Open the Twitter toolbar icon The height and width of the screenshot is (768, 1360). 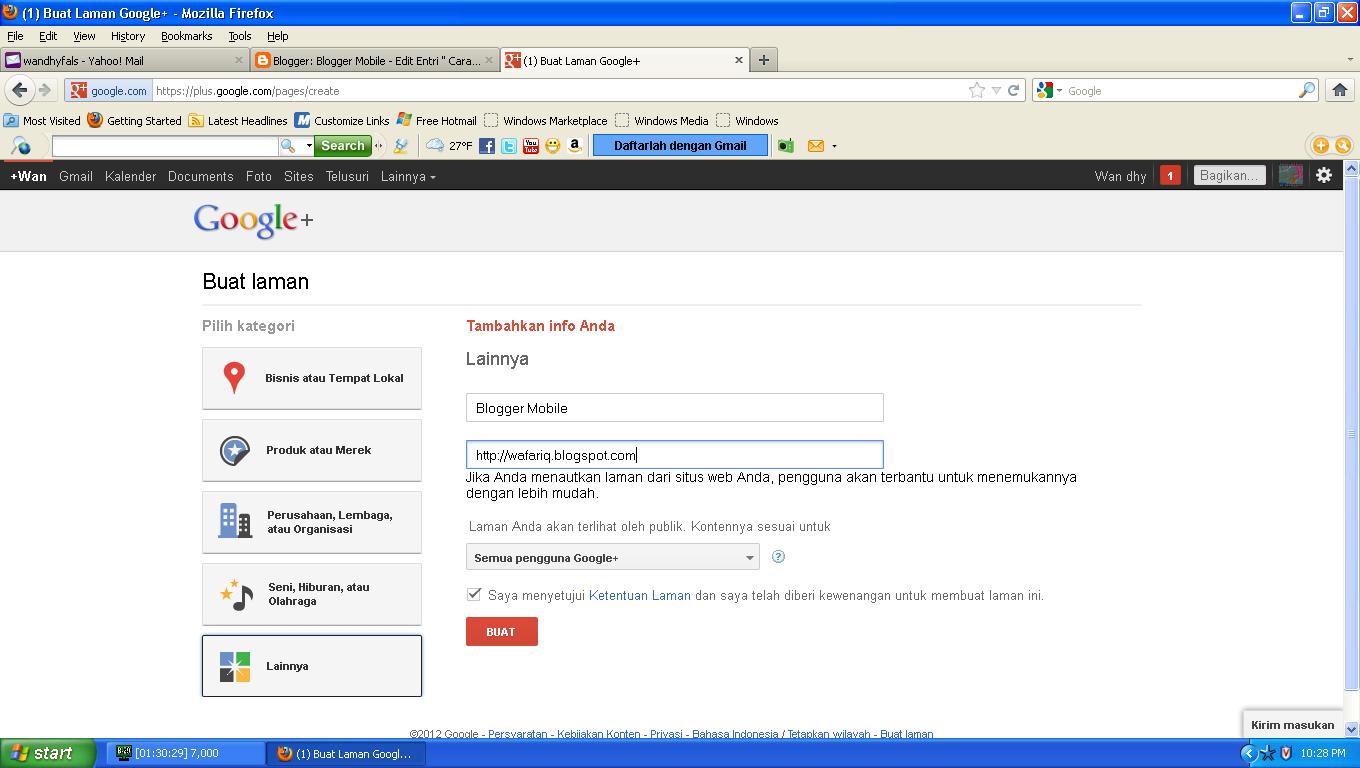[x=509, y=146]
